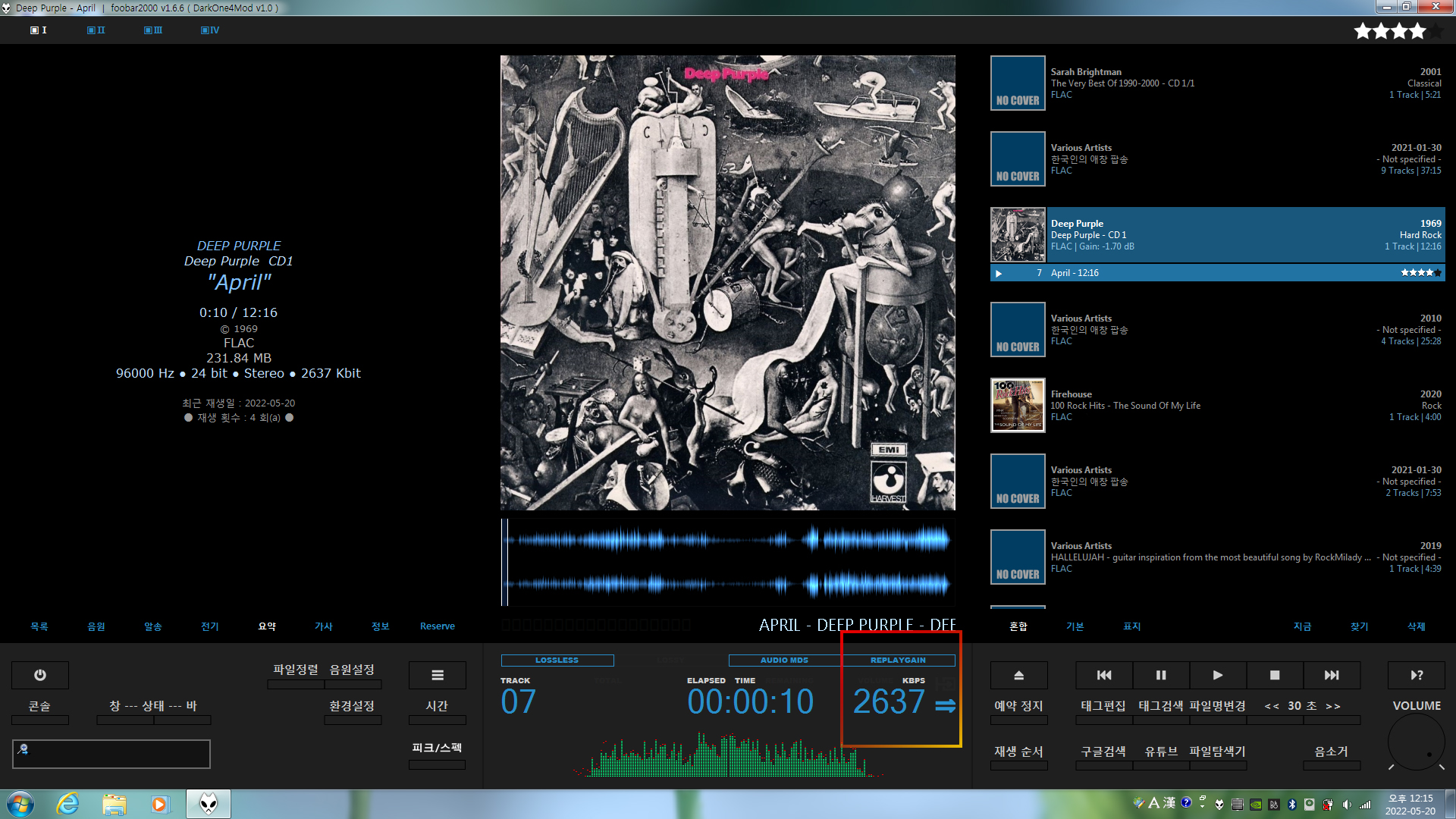Screen dimensions: 1456x819
Task: Click the random play (>?) button
Action: (x=1417, y=675)
